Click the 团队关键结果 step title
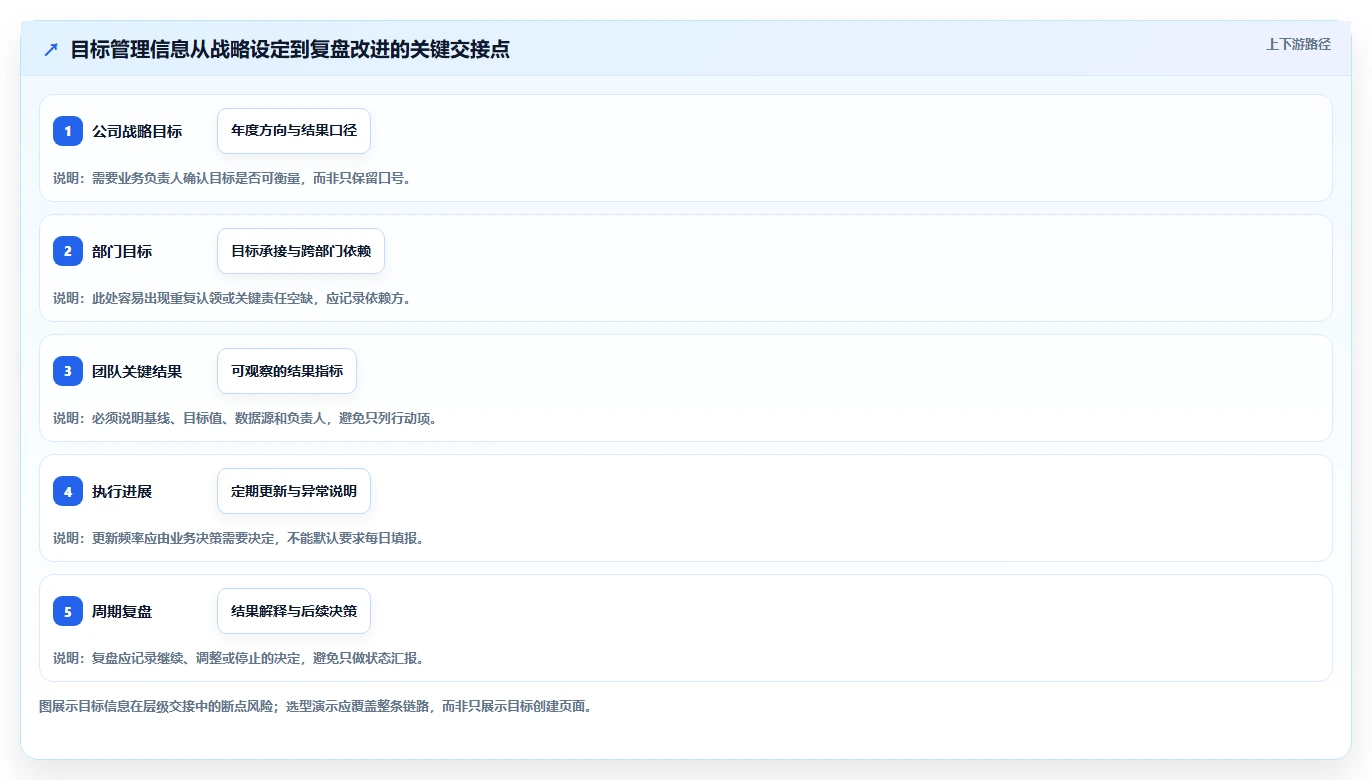Screen dimensions: 1372x780 coord(137,371)
